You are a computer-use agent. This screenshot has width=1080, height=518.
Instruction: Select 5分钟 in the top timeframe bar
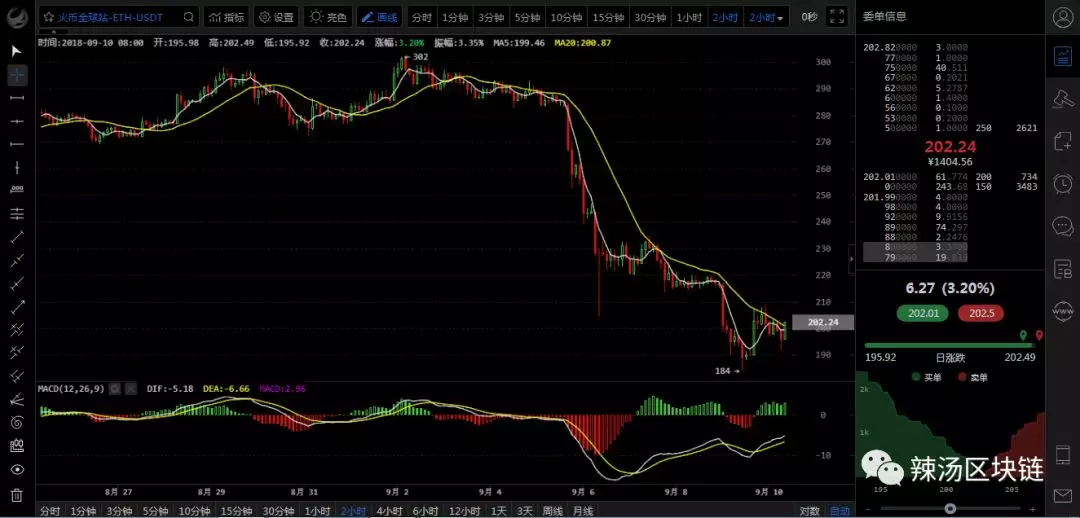[527, 17]
